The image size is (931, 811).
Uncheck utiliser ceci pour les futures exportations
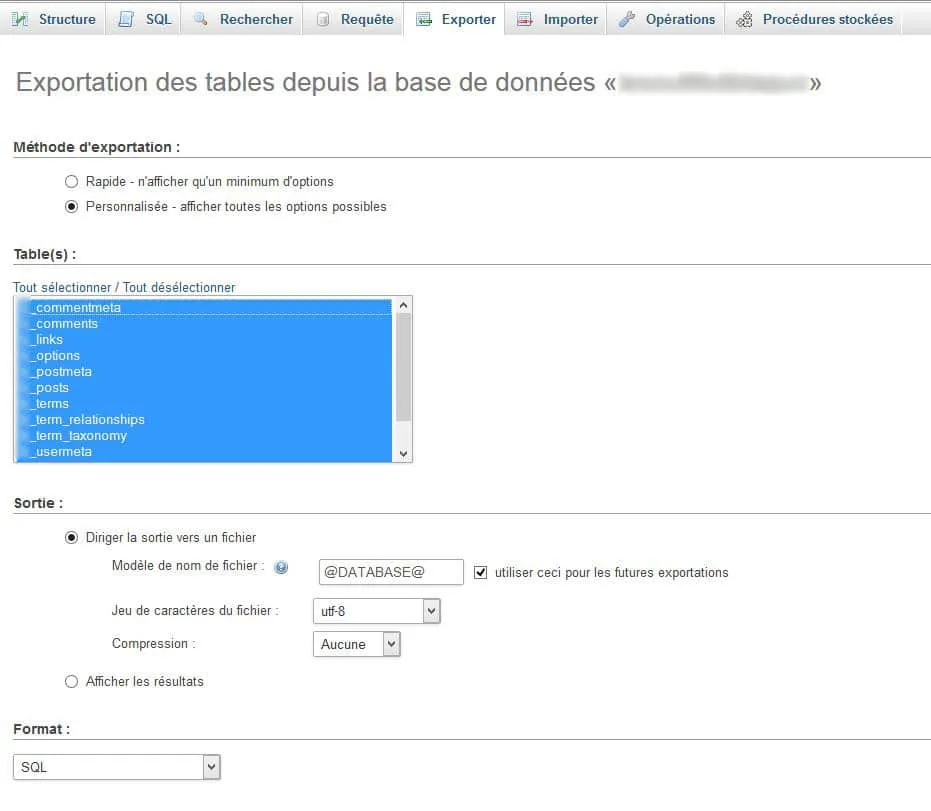(480, 572)
